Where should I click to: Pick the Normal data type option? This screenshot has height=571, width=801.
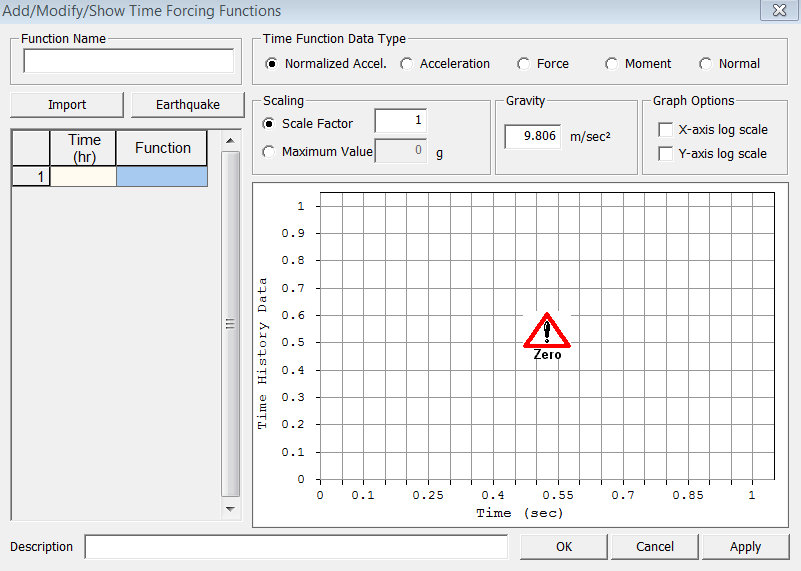pos(706,64)
